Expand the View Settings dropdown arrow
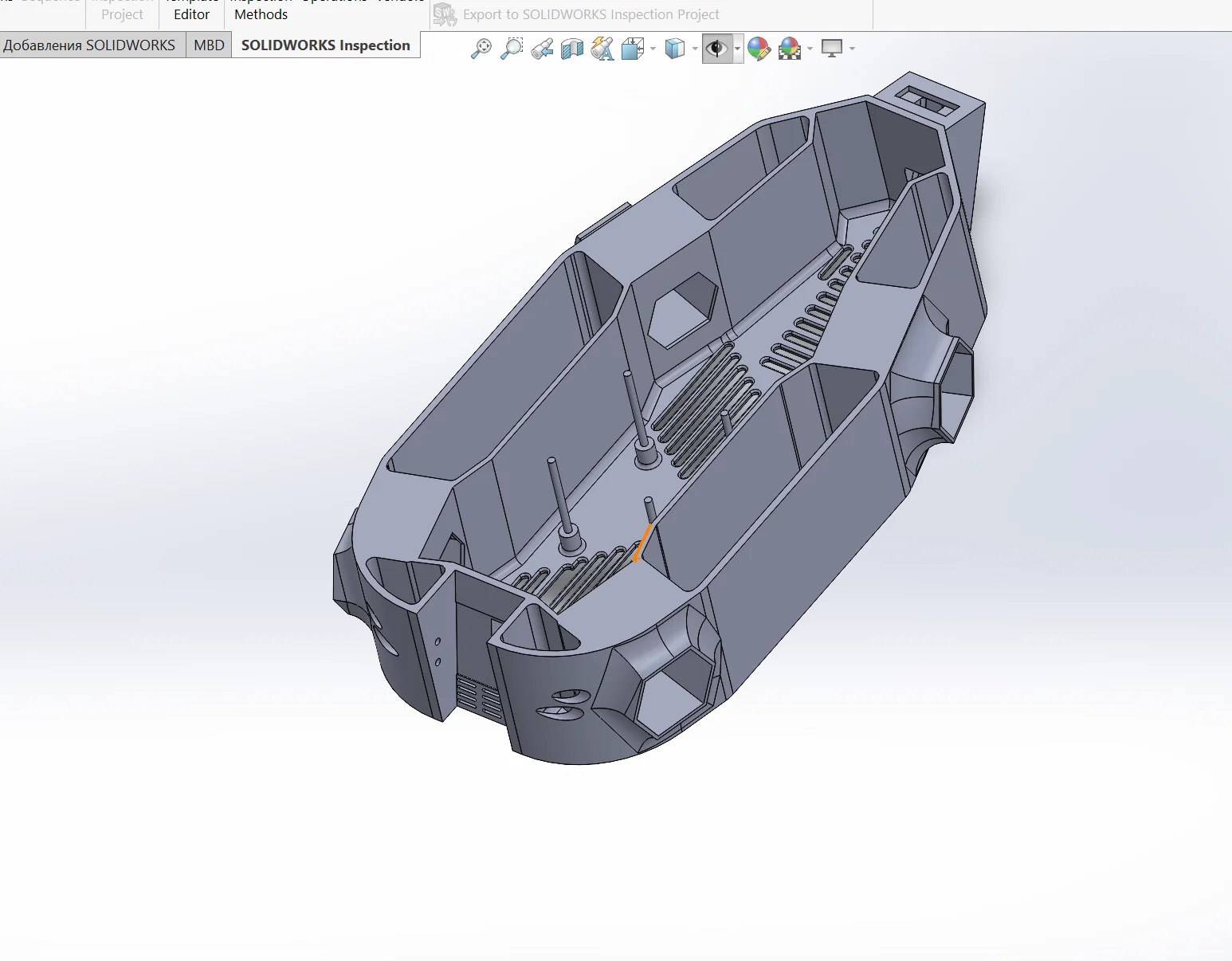 (x=852, y=49)
